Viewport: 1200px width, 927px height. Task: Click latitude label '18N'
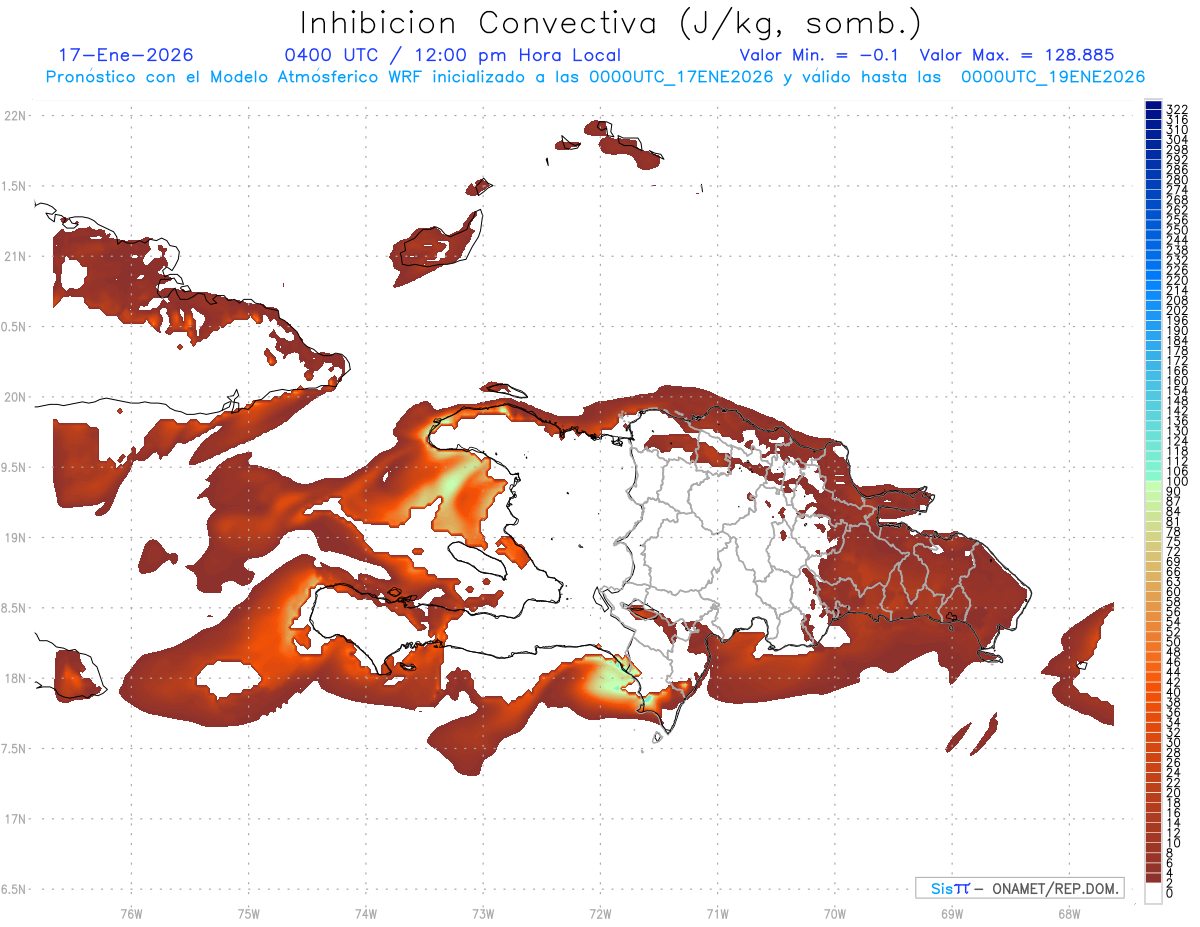[14, 678]
